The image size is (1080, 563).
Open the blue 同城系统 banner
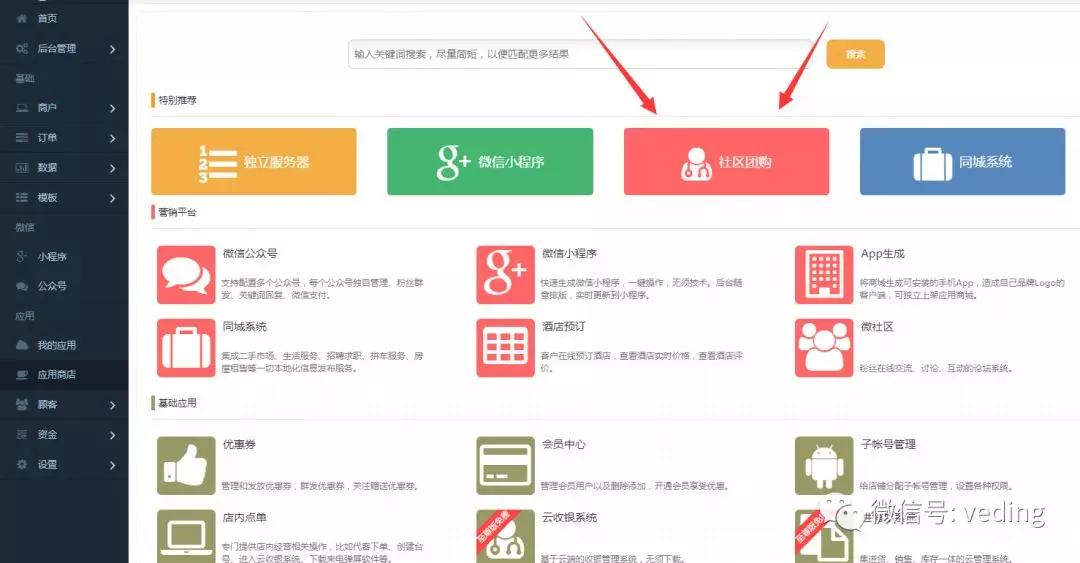click(962, 161)
